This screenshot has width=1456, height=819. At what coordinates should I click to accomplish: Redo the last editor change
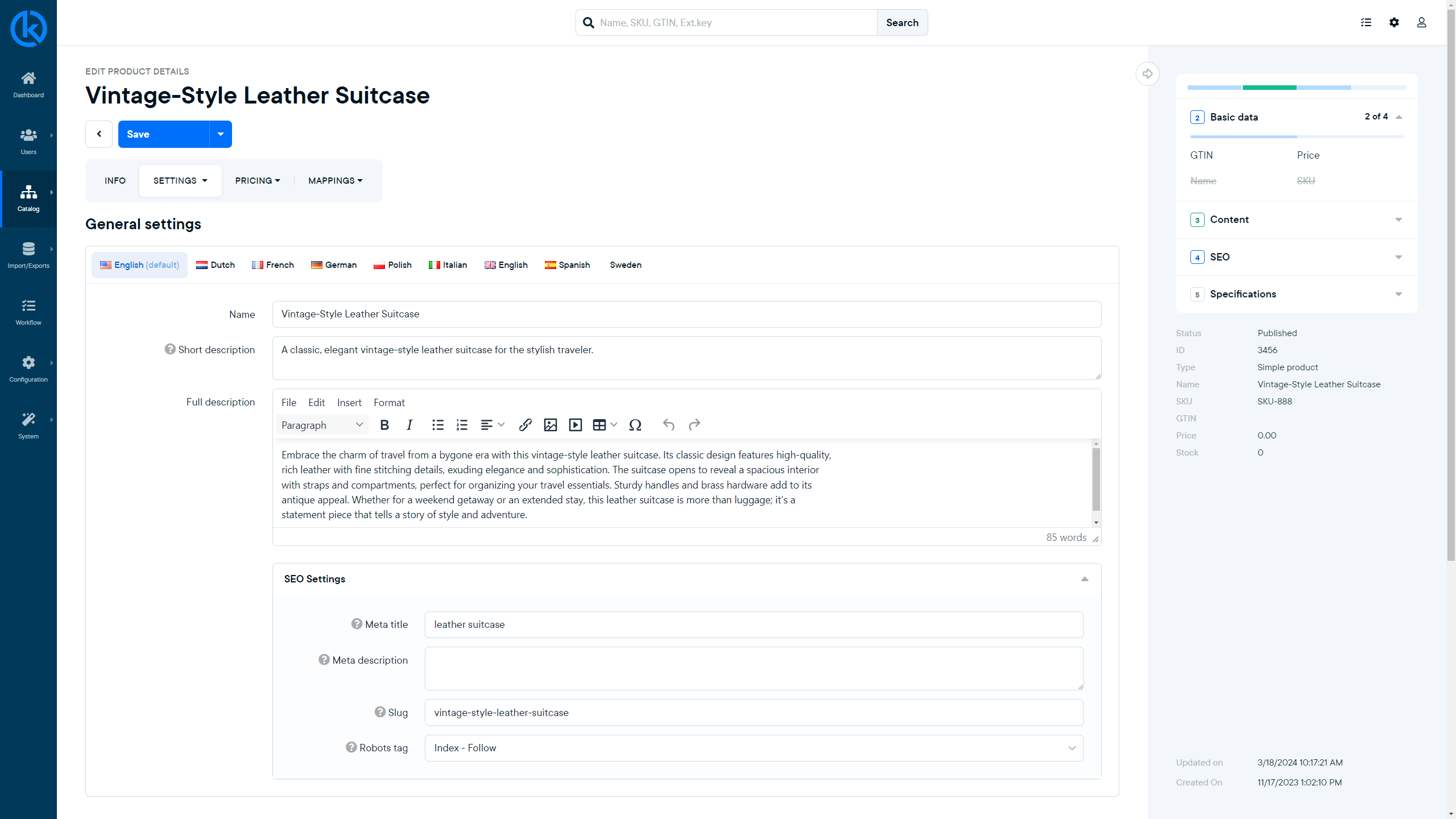point(694,425)
